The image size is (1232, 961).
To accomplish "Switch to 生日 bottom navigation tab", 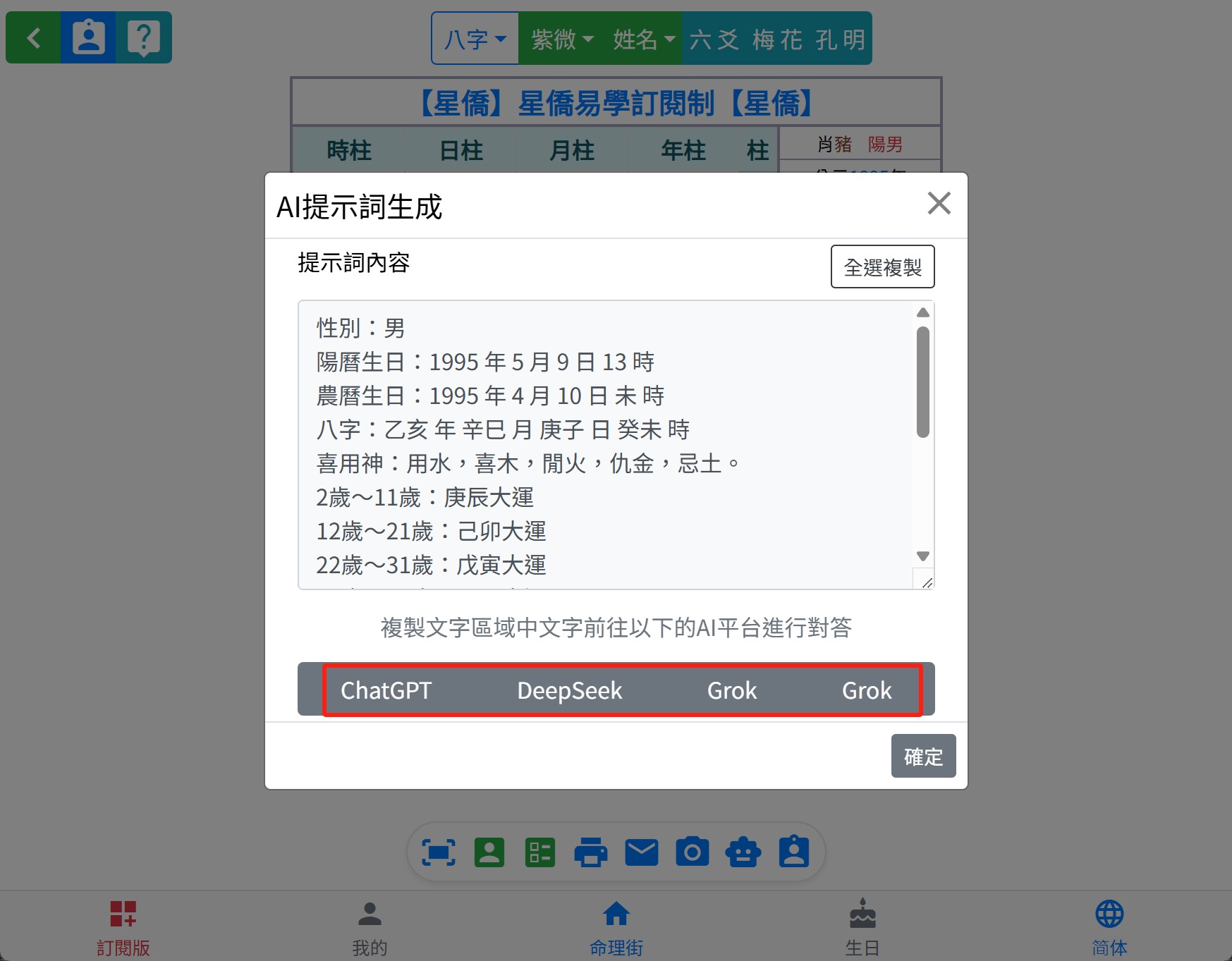I will [862, 926].
